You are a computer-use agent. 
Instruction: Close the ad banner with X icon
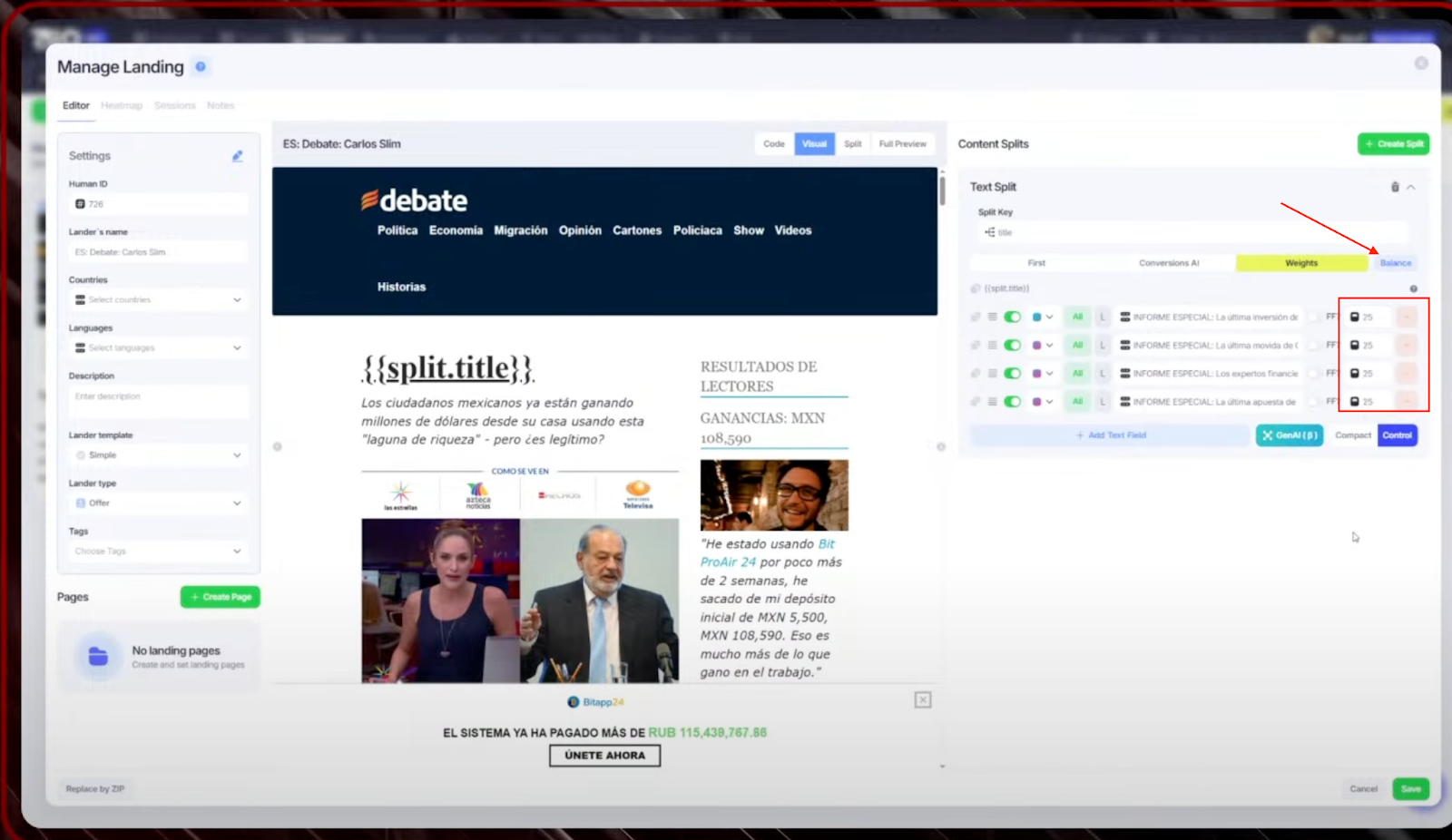click(922, 699)
